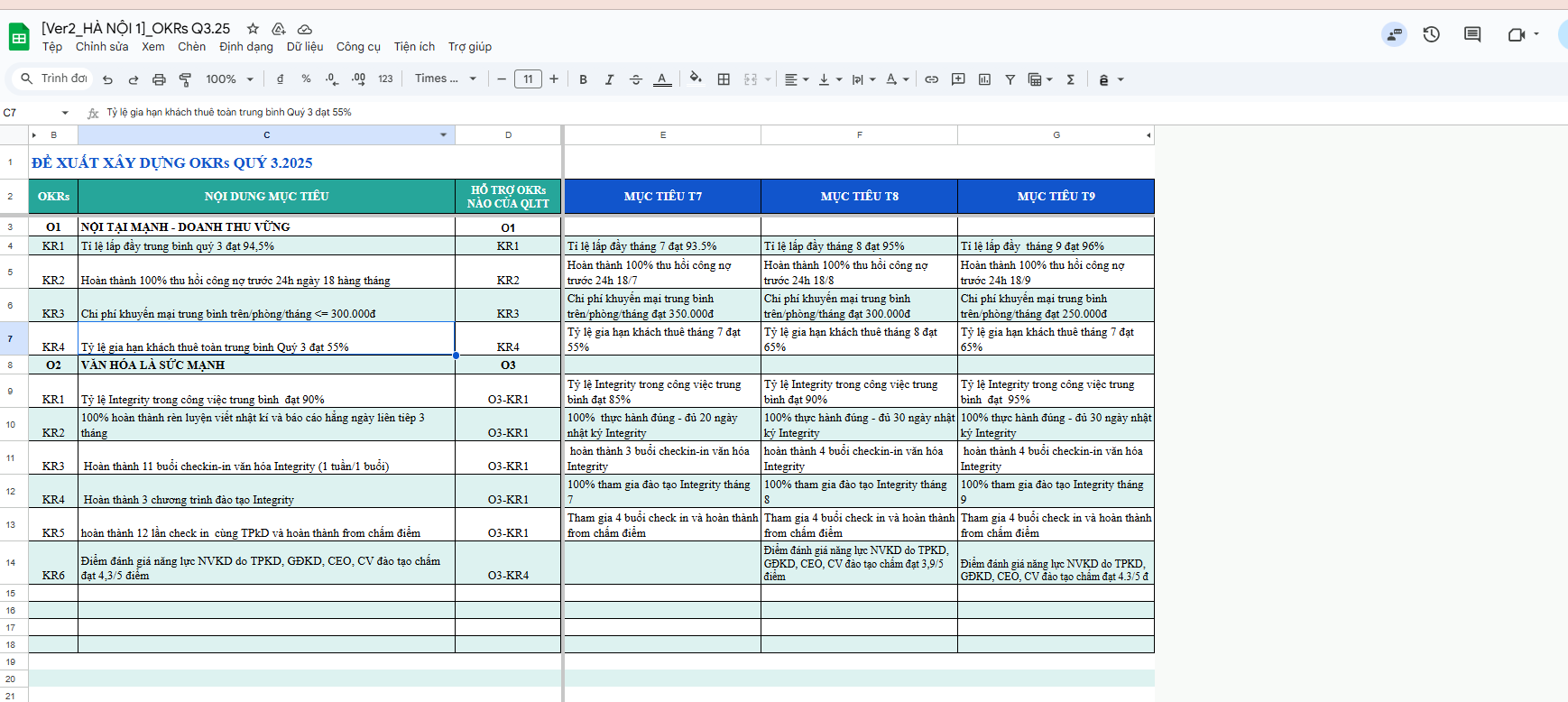Create a filter with funnel icon
This screenshot has width=1568, height=702.
tap(1010, 79)
